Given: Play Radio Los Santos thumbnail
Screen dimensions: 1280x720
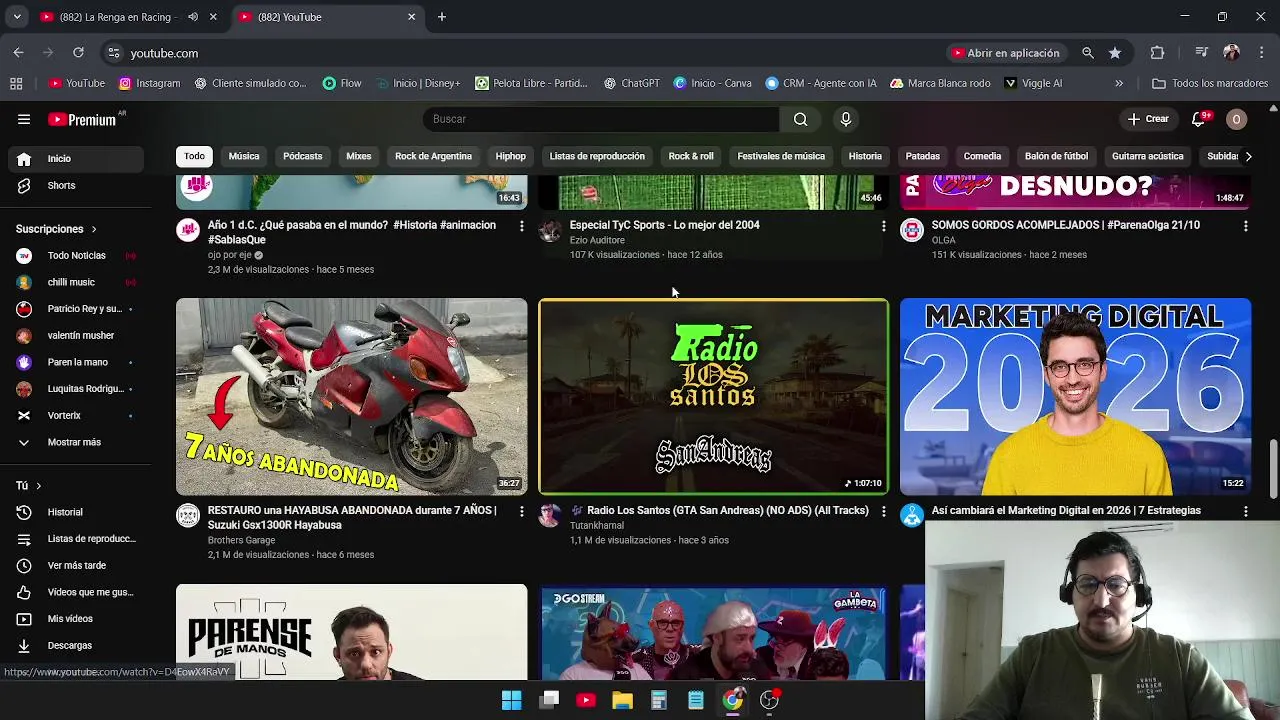Looking at the screenshot, I should click(x=713, y=397).
